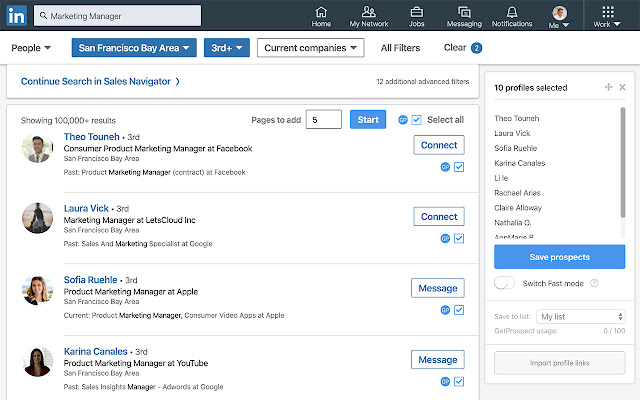Expand the People filter dropdown
640x400 pixels.
point(32,47)
